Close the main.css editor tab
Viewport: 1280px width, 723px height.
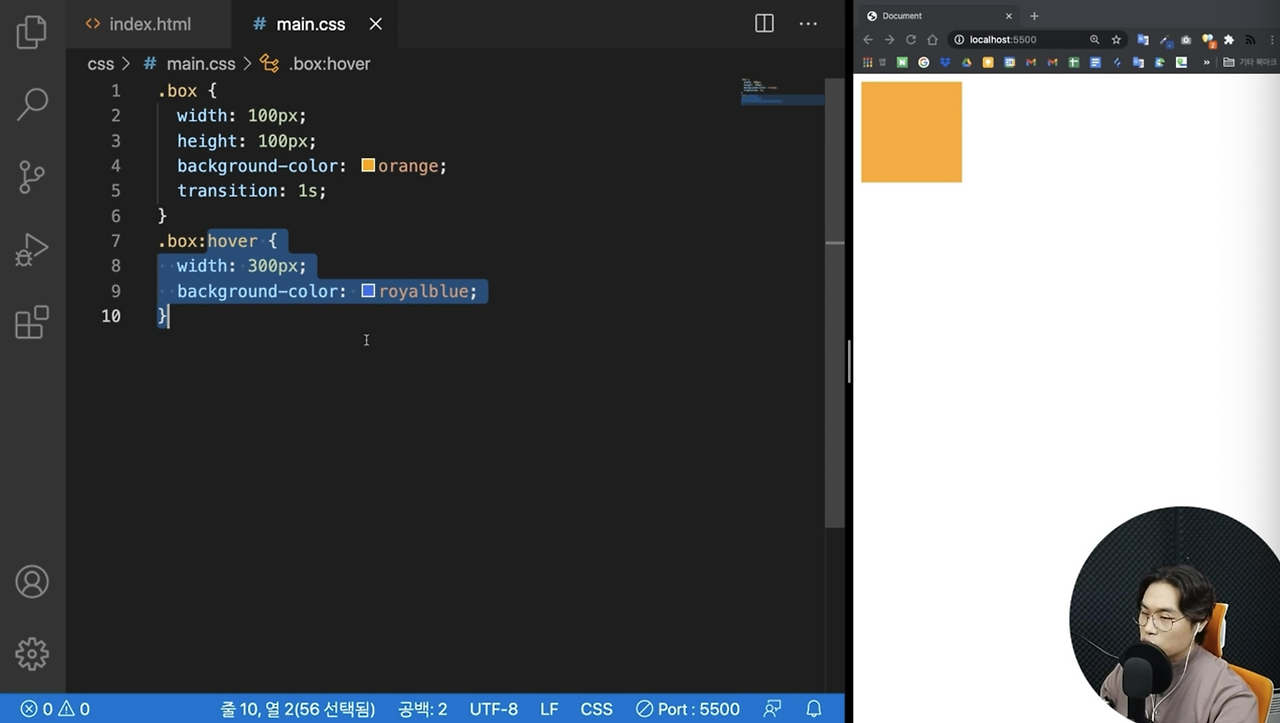[x=375, y=23]
